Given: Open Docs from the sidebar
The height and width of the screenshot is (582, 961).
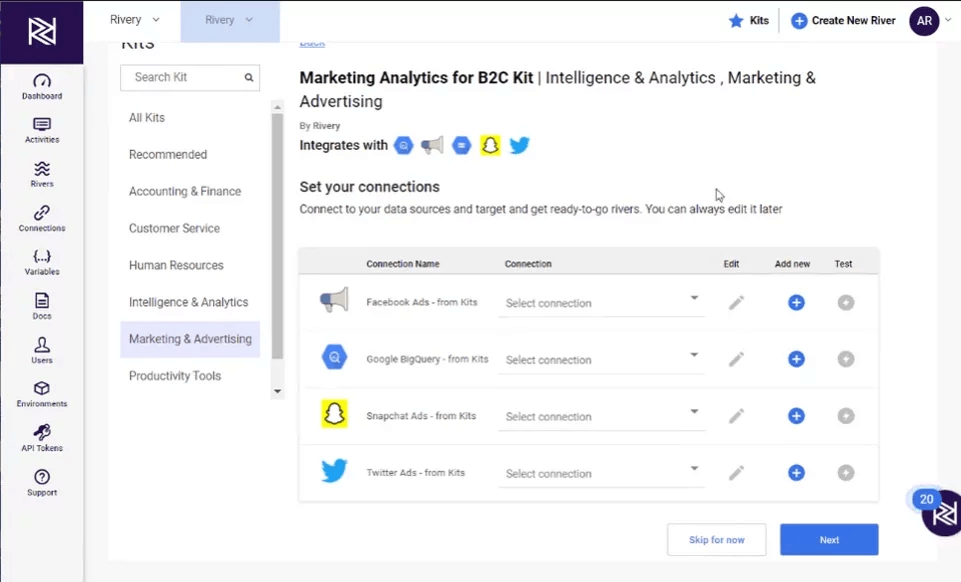Looking at the screenshot, I should tap(42, 306).
